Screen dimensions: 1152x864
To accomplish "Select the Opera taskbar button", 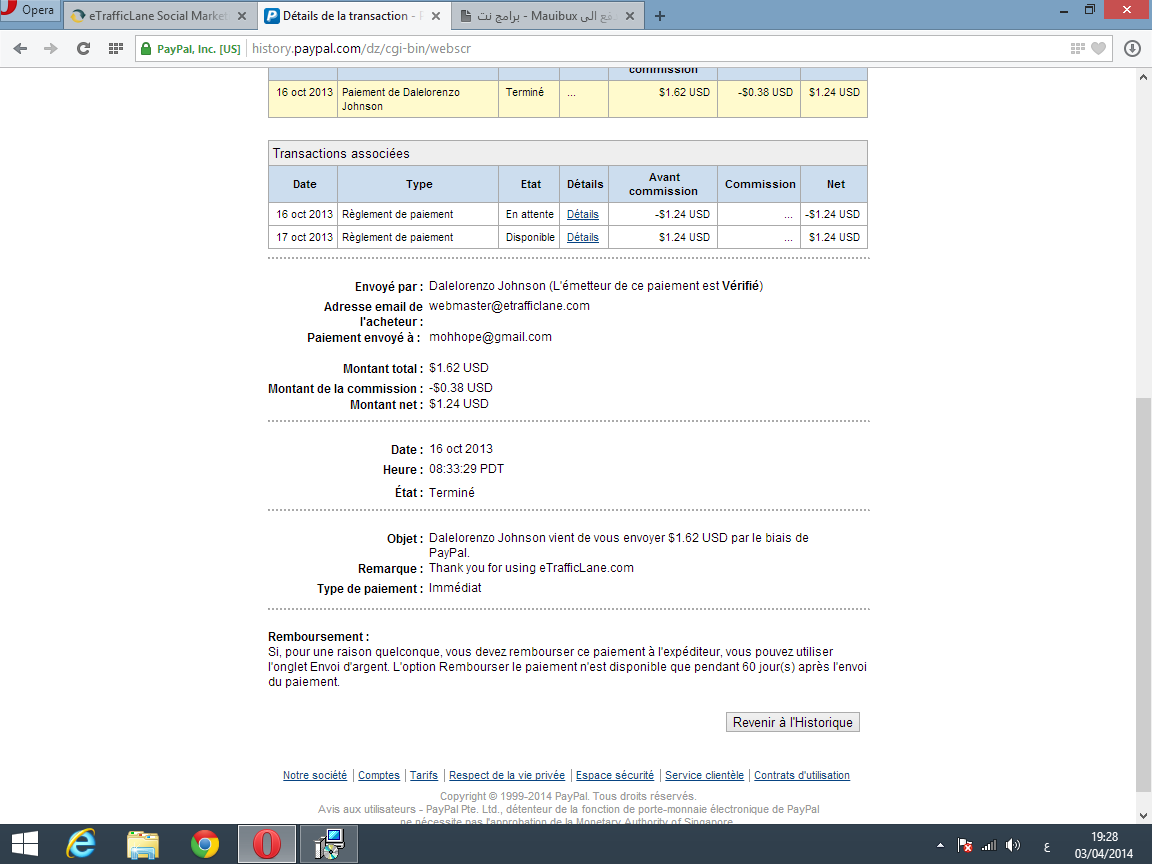I will pos(267,844).
